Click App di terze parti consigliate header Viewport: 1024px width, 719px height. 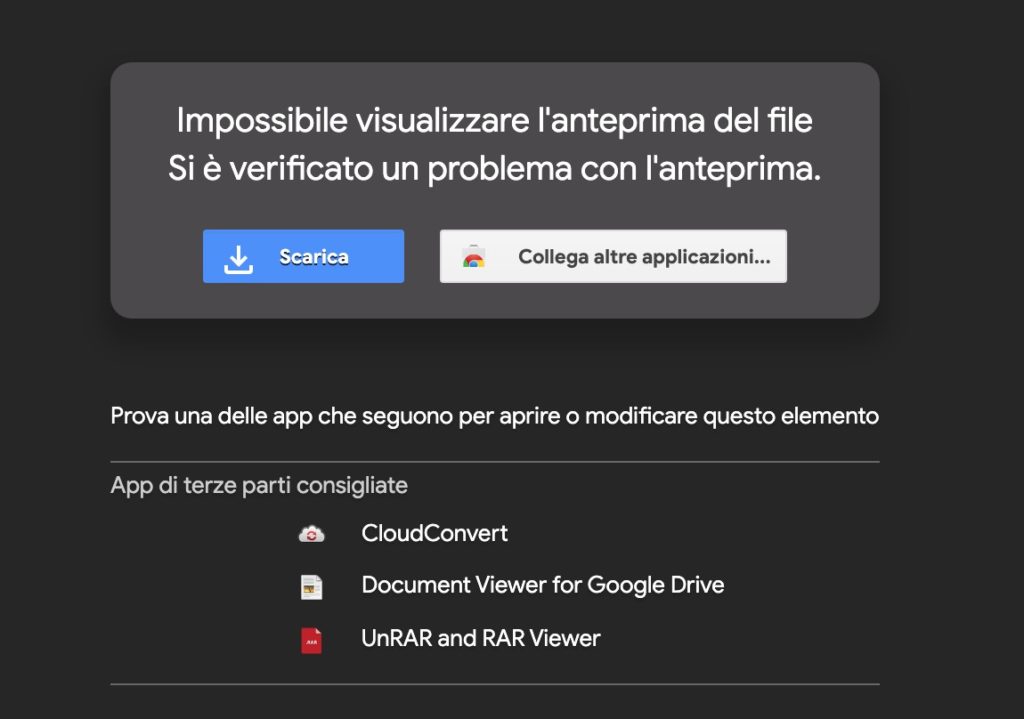coord(259,486)
